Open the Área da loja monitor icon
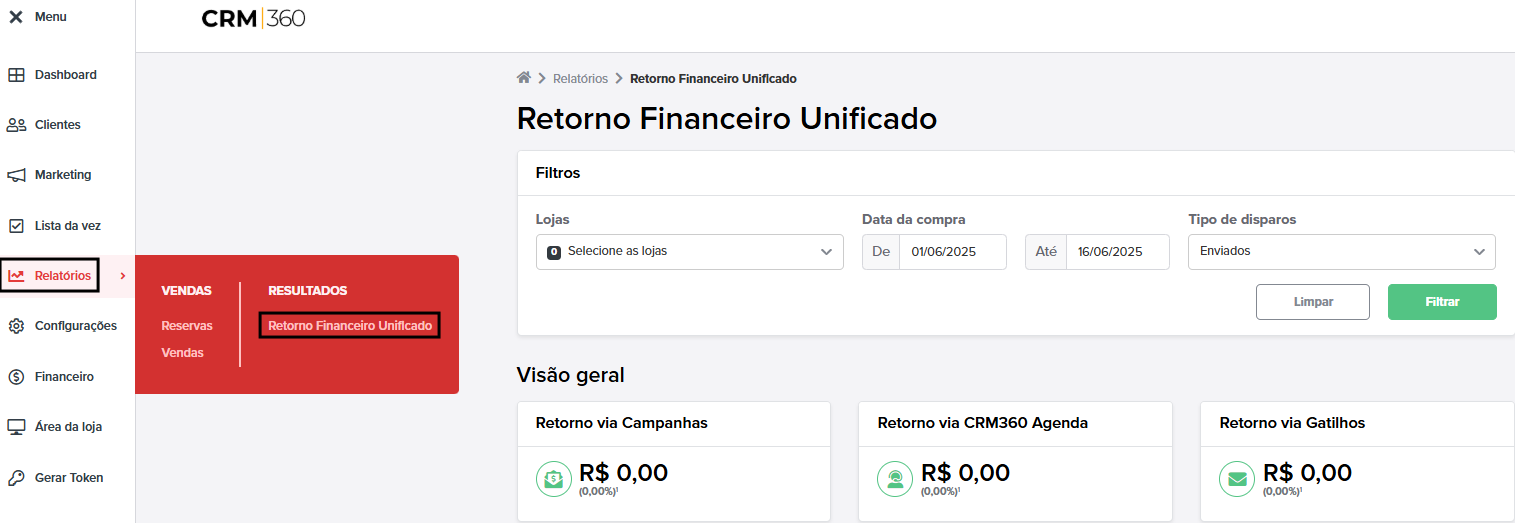 click(16, 427)
